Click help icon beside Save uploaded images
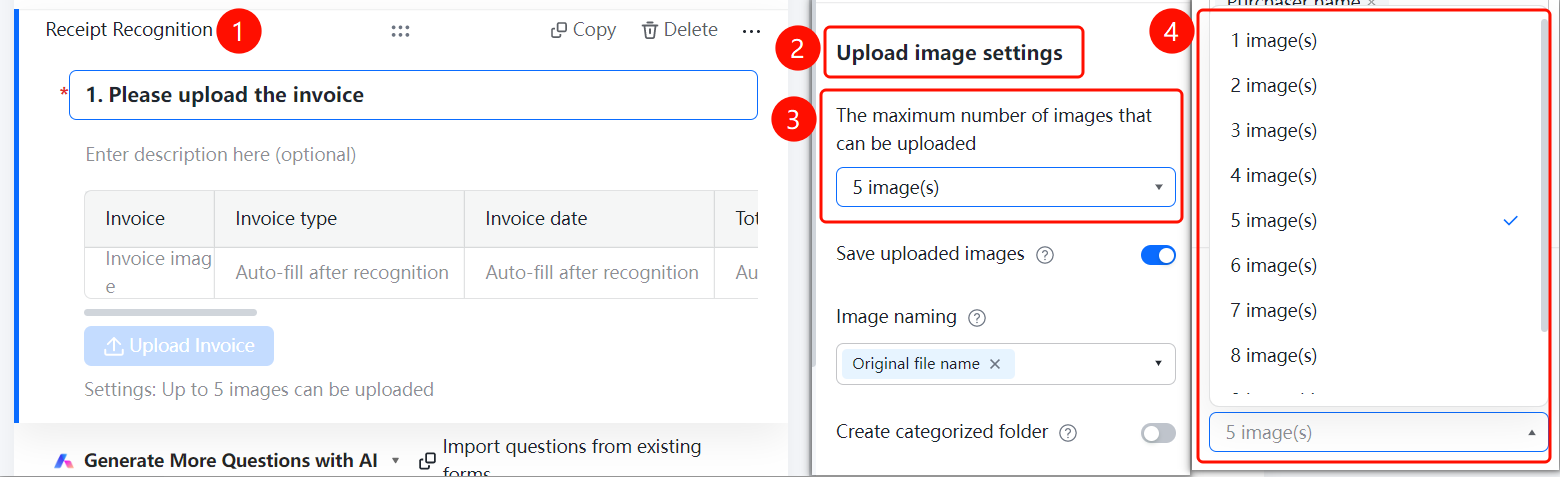Image resolution: width=1560 pixels, height=477 pixels. pos(1045,255)
